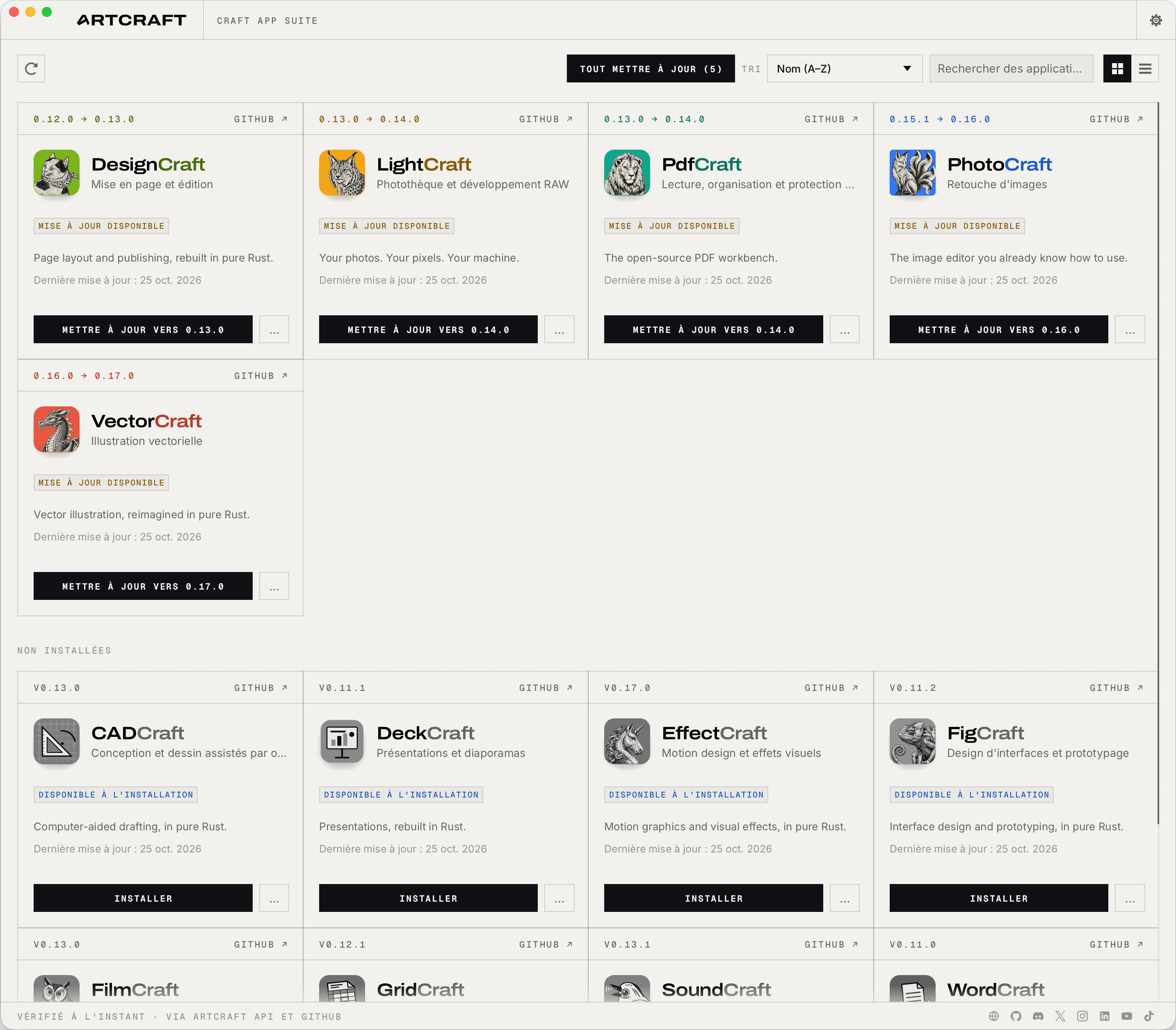The width and height of the screenshot is (1176, 1030).
Task: Open FigCraft more options (…) menu
Action: 1130,898
